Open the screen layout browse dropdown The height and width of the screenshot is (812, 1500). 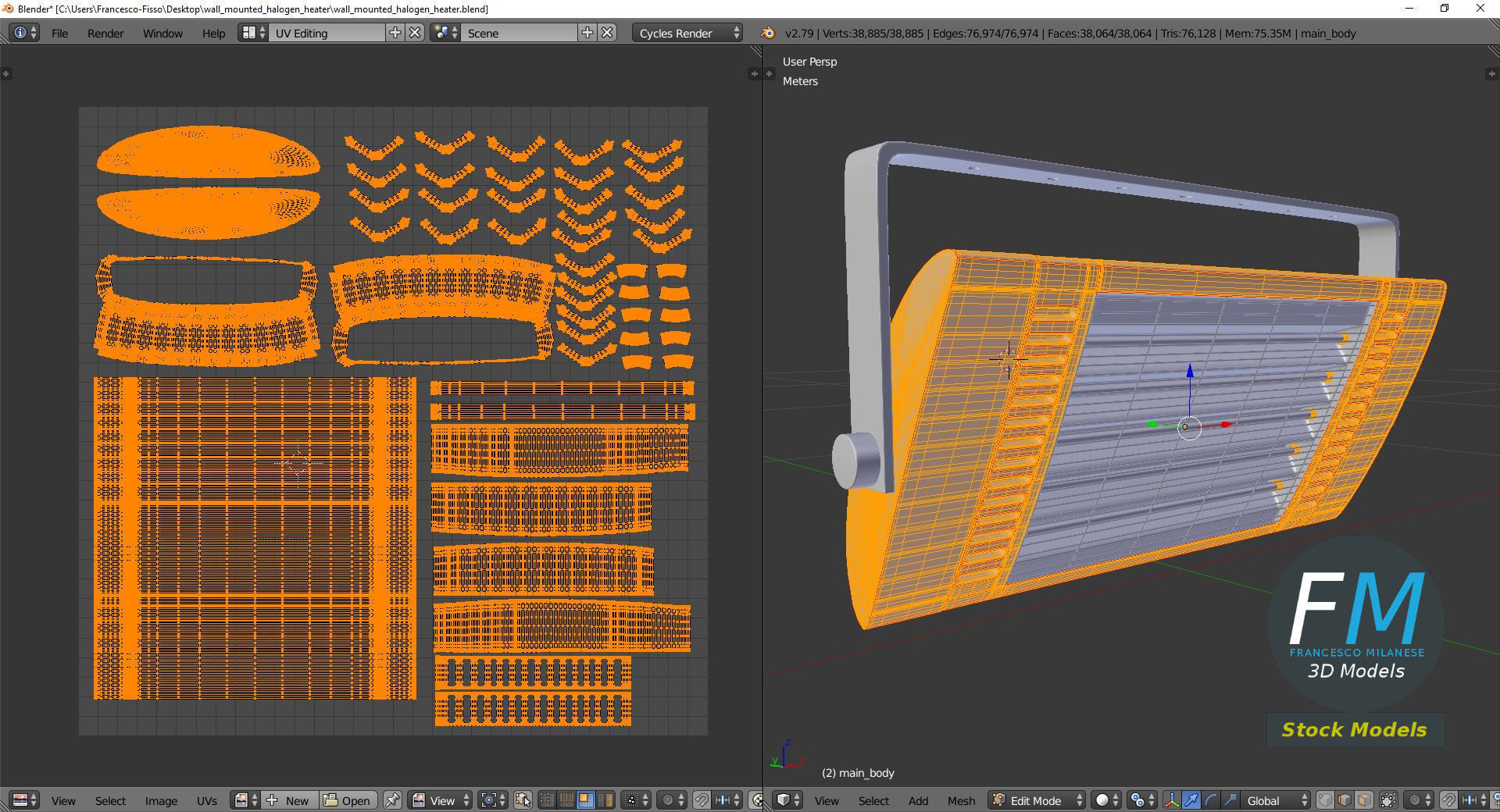[x=253, y=33]
